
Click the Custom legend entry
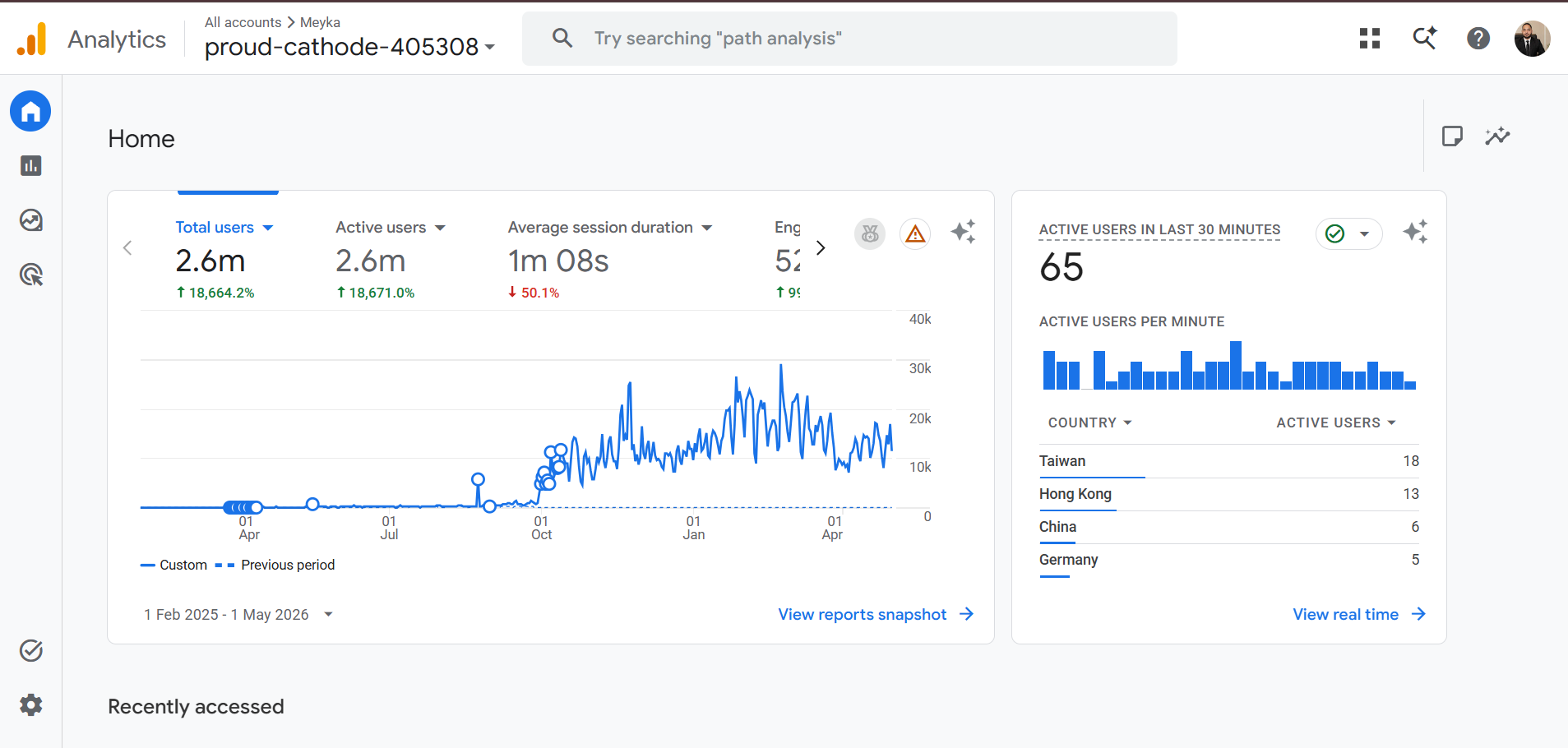tap(174, 565)
